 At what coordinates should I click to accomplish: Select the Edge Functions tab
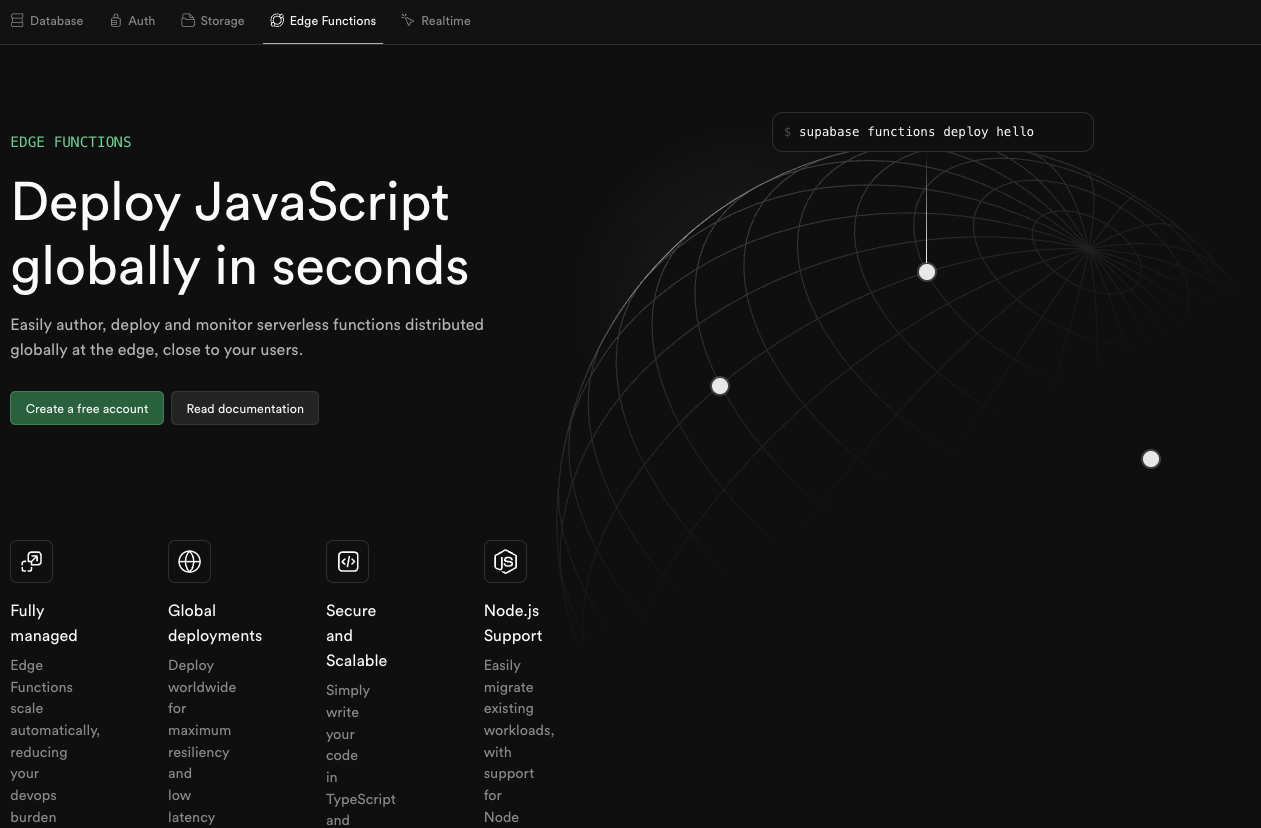tap(323, 21)
